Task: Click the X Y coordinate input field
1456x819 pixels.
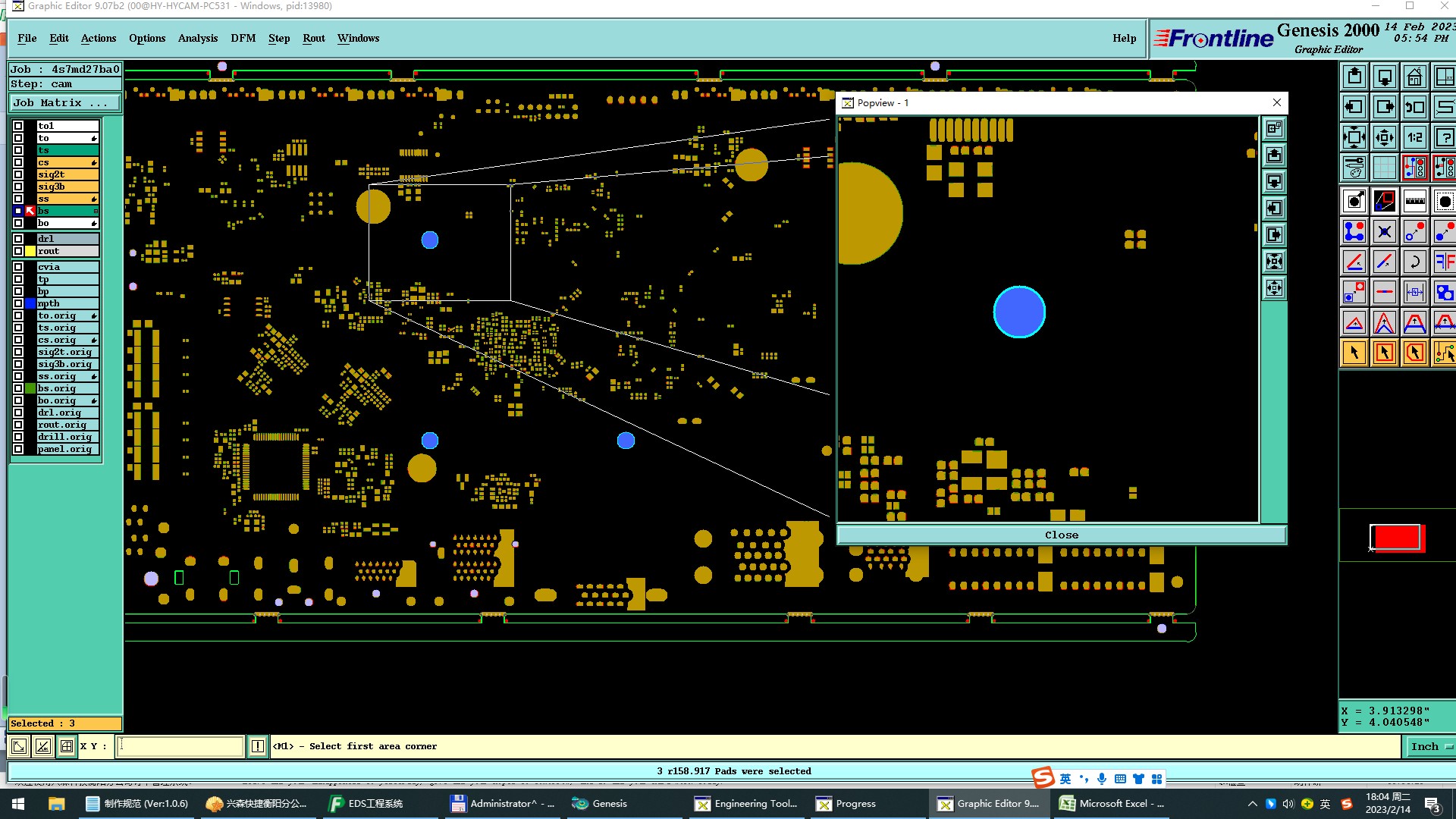Action: click(180, 747)
